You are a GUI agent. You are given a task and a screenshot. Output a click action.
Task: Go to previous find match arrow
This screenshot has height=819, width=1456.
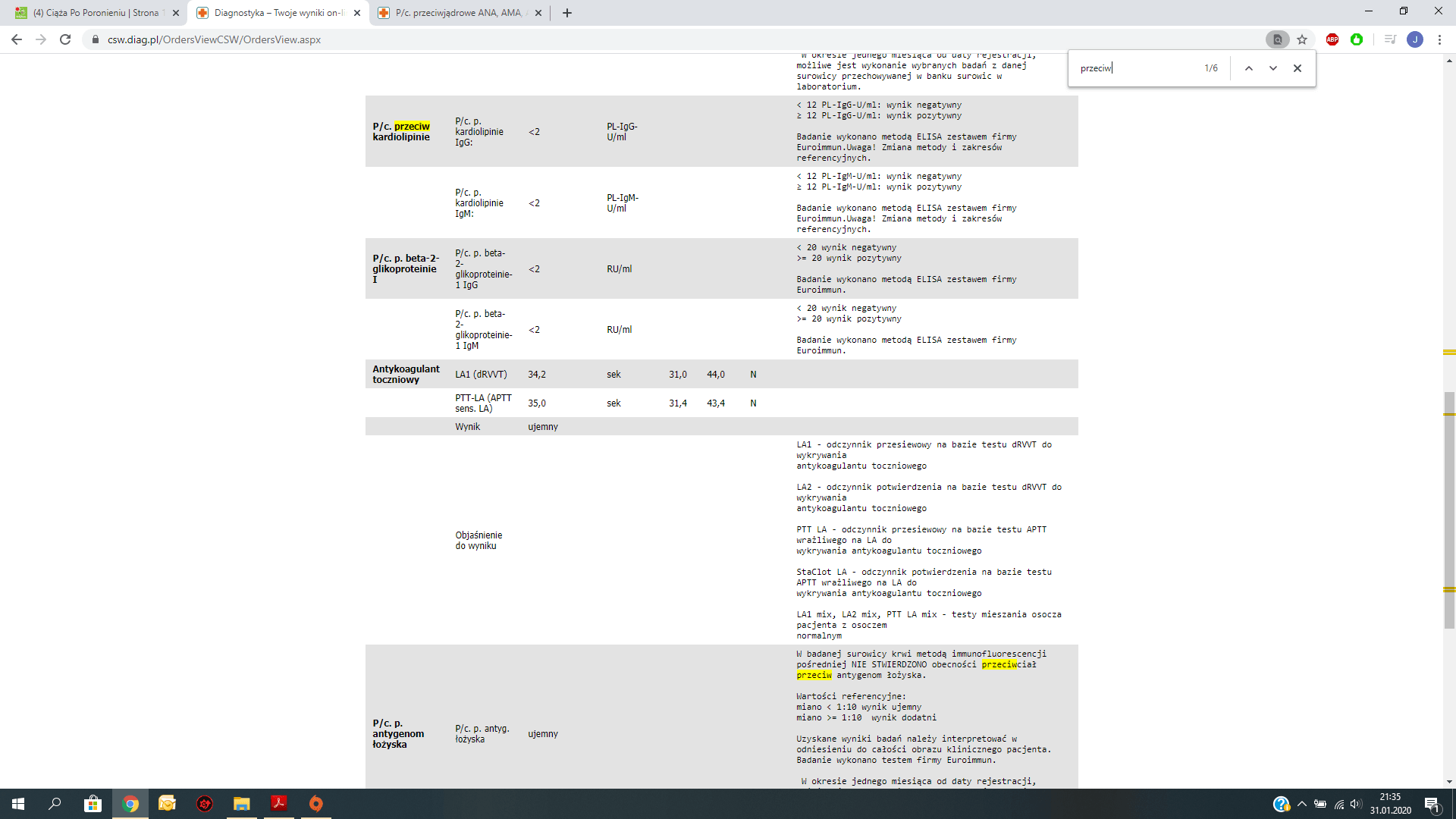[x=1249, y=68]
